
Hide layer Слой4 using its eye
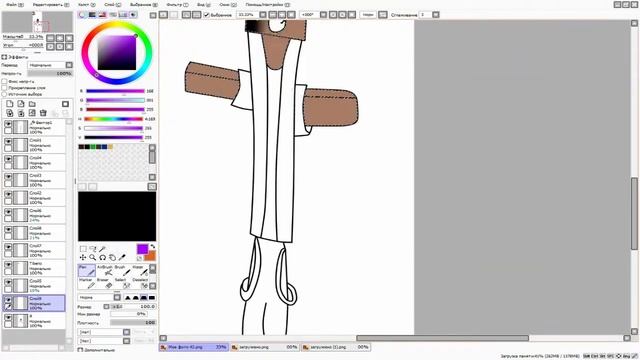pos(8,159)
